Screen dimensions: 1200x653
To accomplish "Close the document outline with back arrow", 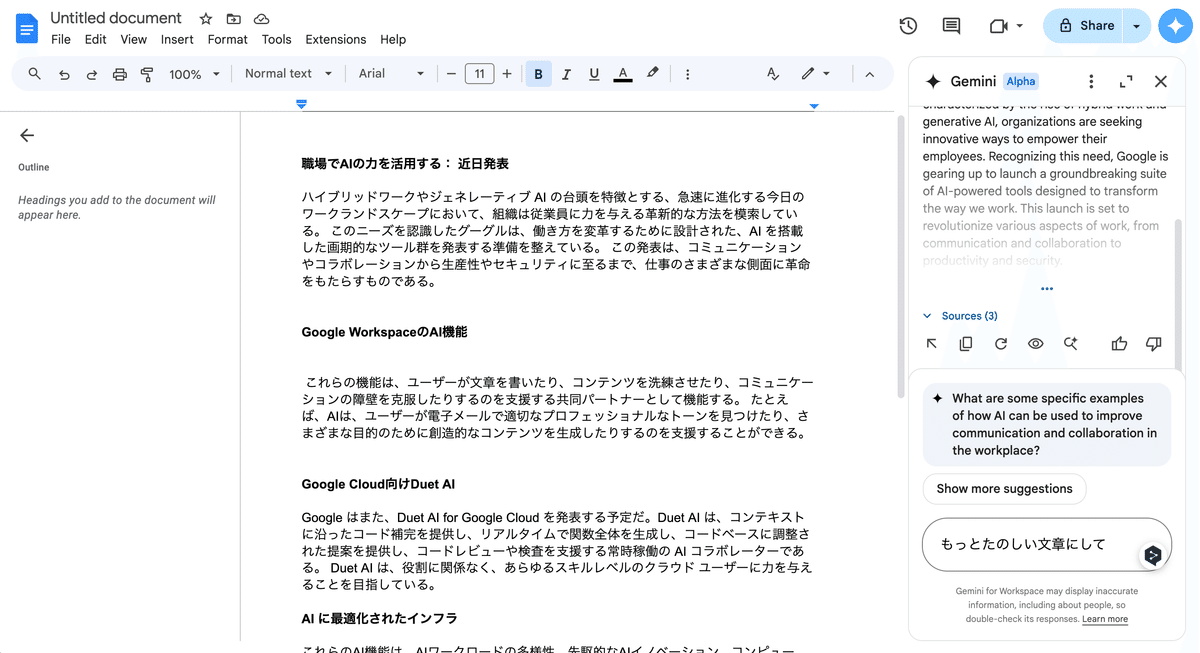I will (27, 135).
